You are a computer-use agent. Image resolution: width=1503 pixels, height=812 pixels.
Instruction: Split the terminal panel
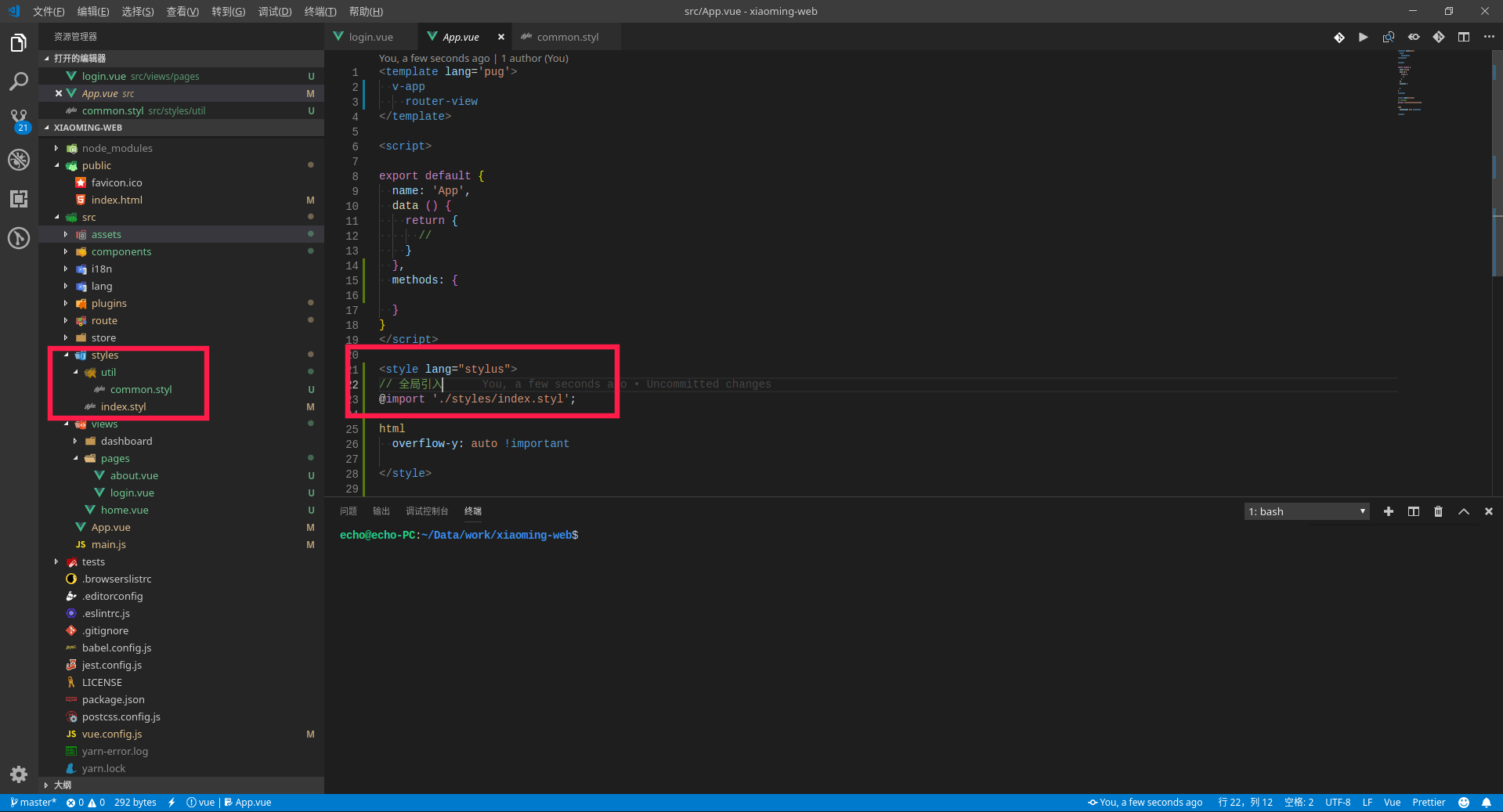click(x=1414, y=511)
